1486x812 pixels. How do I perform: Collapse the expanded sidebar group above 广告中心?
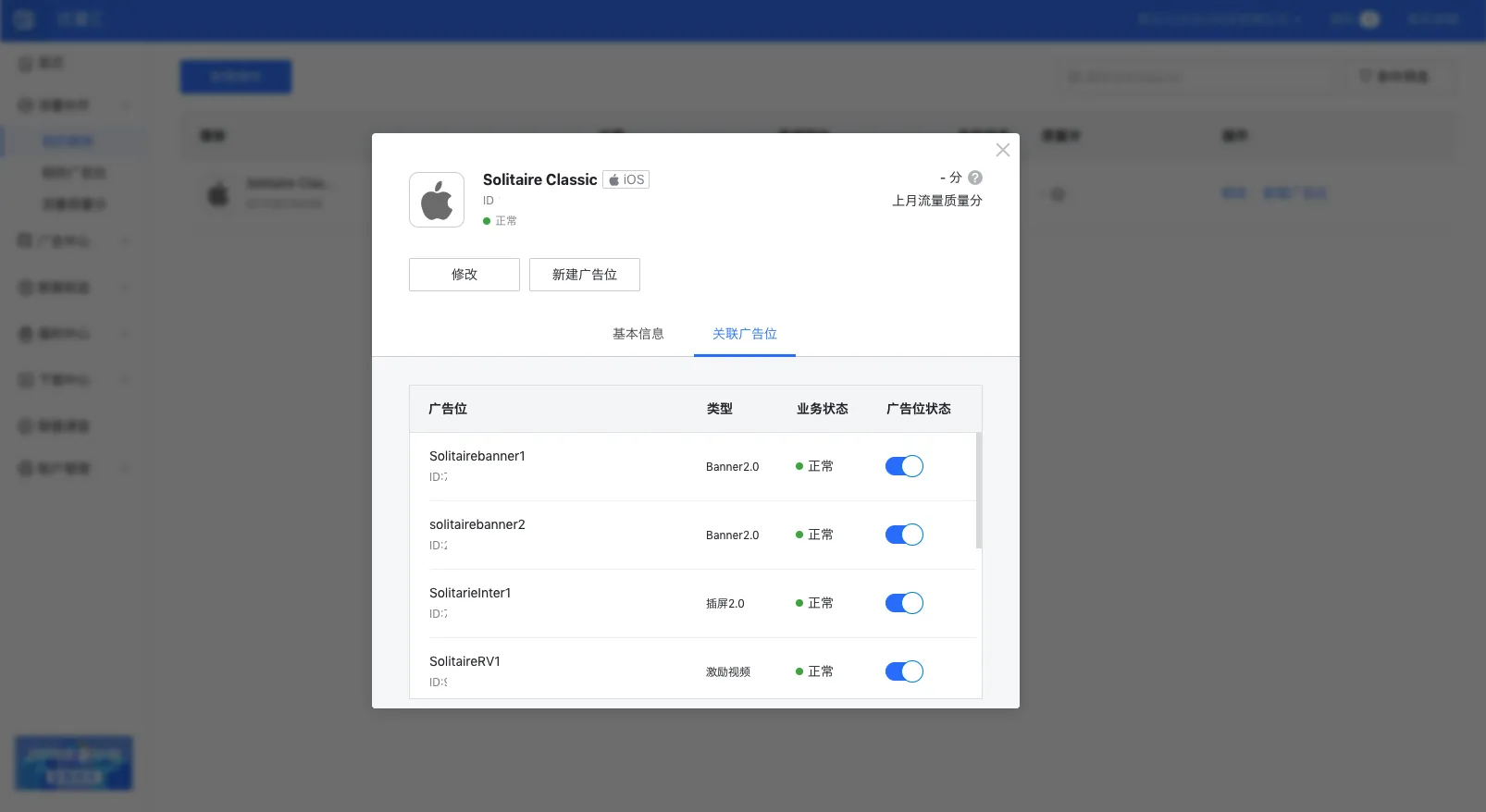(125, 105)
